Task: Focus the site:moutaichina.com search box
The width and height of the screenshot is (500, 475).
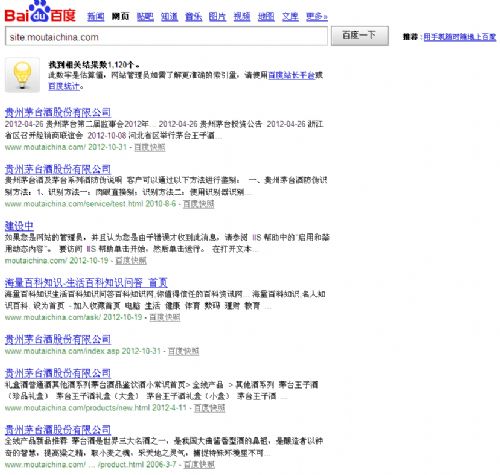Action: click(166, 36)
